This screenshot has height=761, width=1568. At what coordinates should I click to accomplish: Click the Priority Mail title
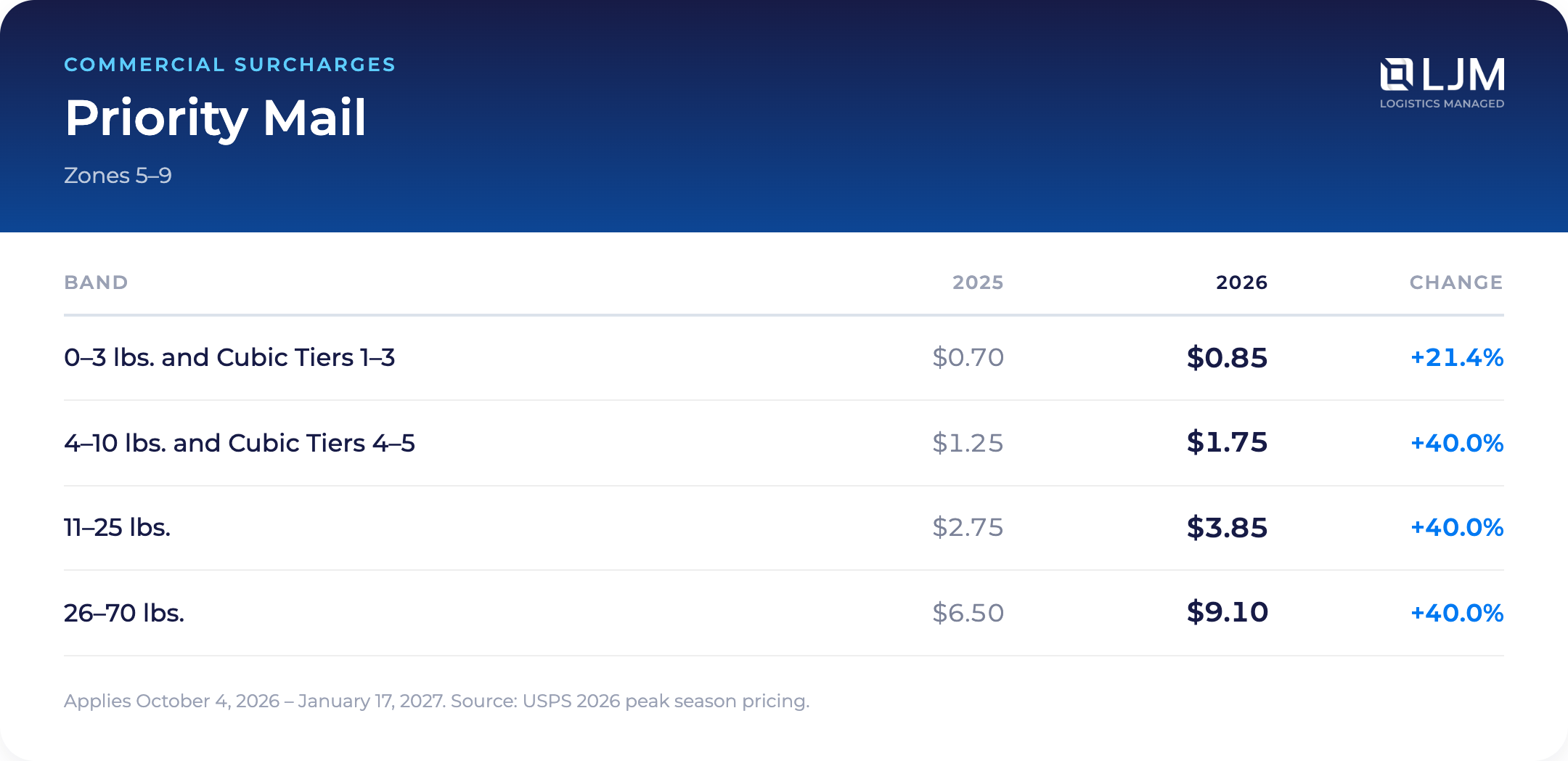pos(216,118)
